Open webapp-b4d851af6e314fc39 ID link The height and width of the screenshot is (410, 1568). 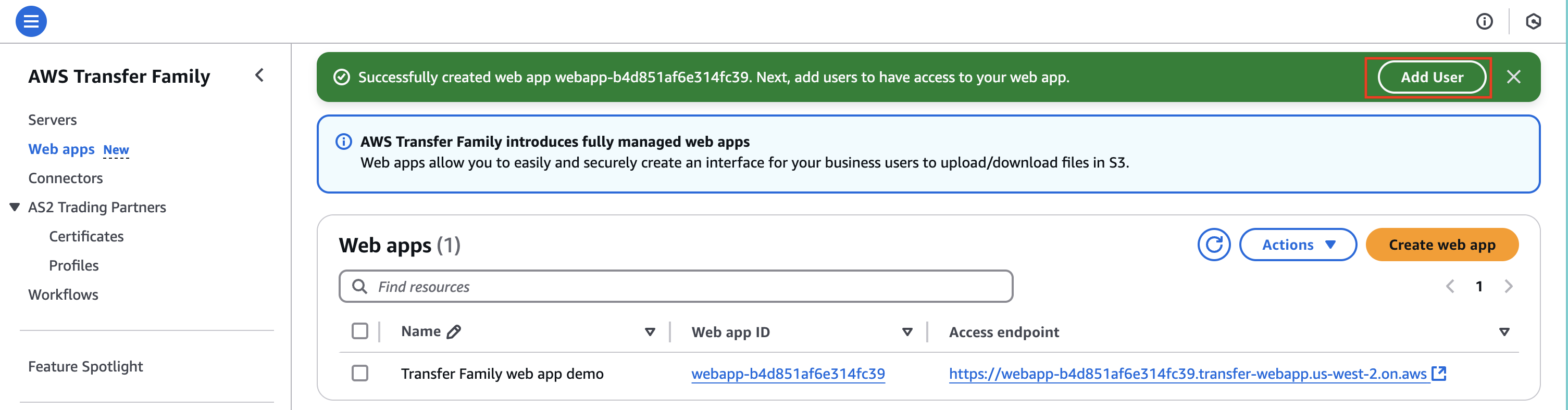788,374
